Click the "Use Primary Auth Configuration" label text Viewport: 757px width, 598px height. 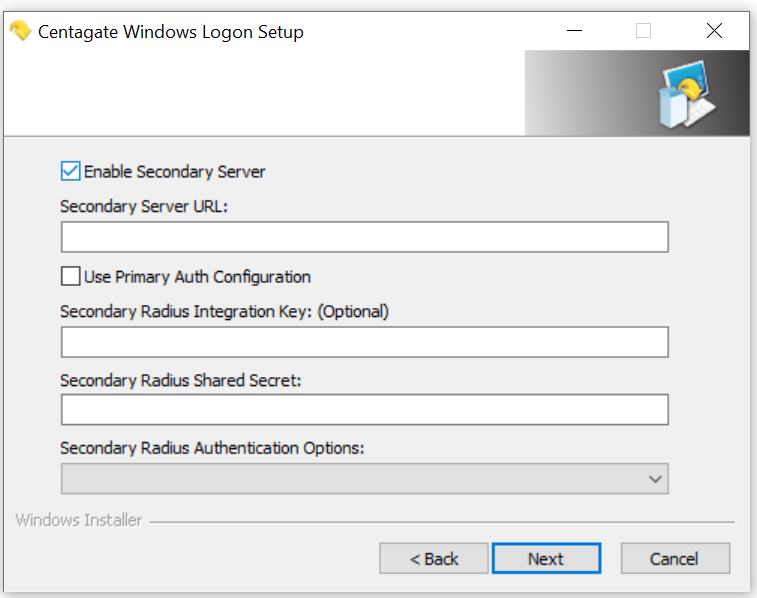tap(197, 277)
